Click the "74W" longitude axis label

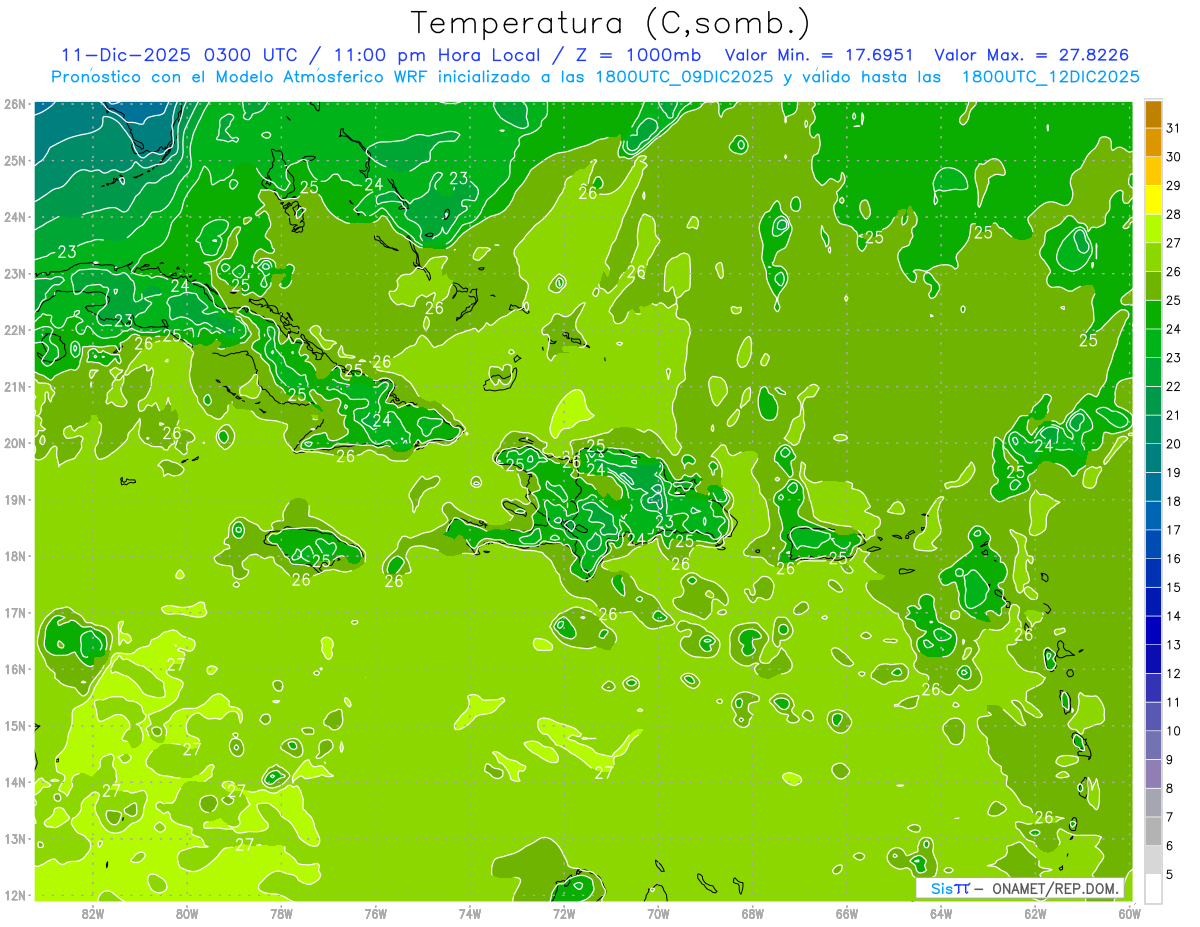click(x=470, y=914)
